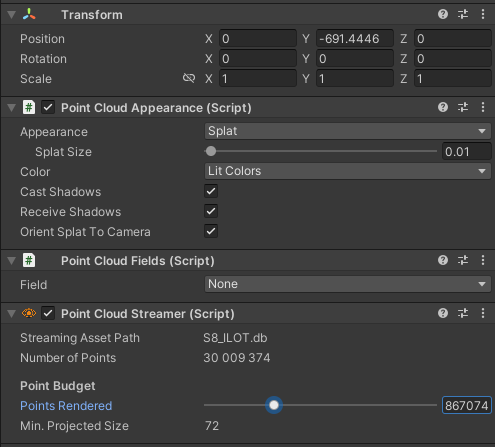The height and width of the screenshot is (447, 495).
Task: Open the Color dropdown showing Lit Colors
Action: click(348, 171)
